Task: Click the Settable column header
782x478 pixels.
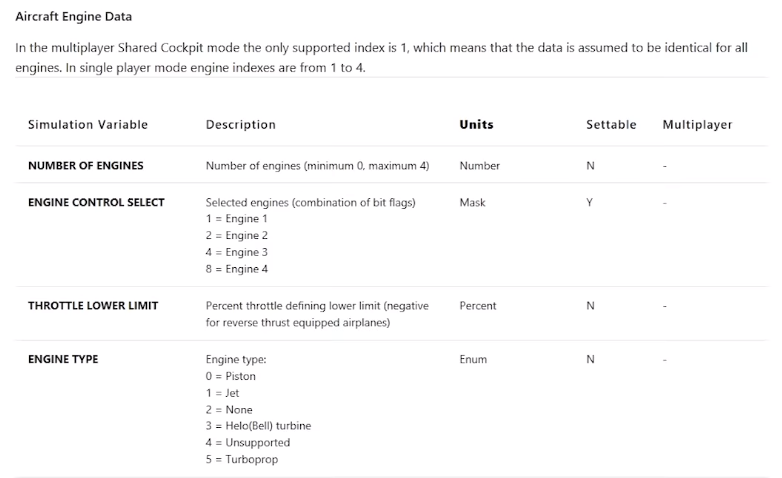Action: pos(610,125)
